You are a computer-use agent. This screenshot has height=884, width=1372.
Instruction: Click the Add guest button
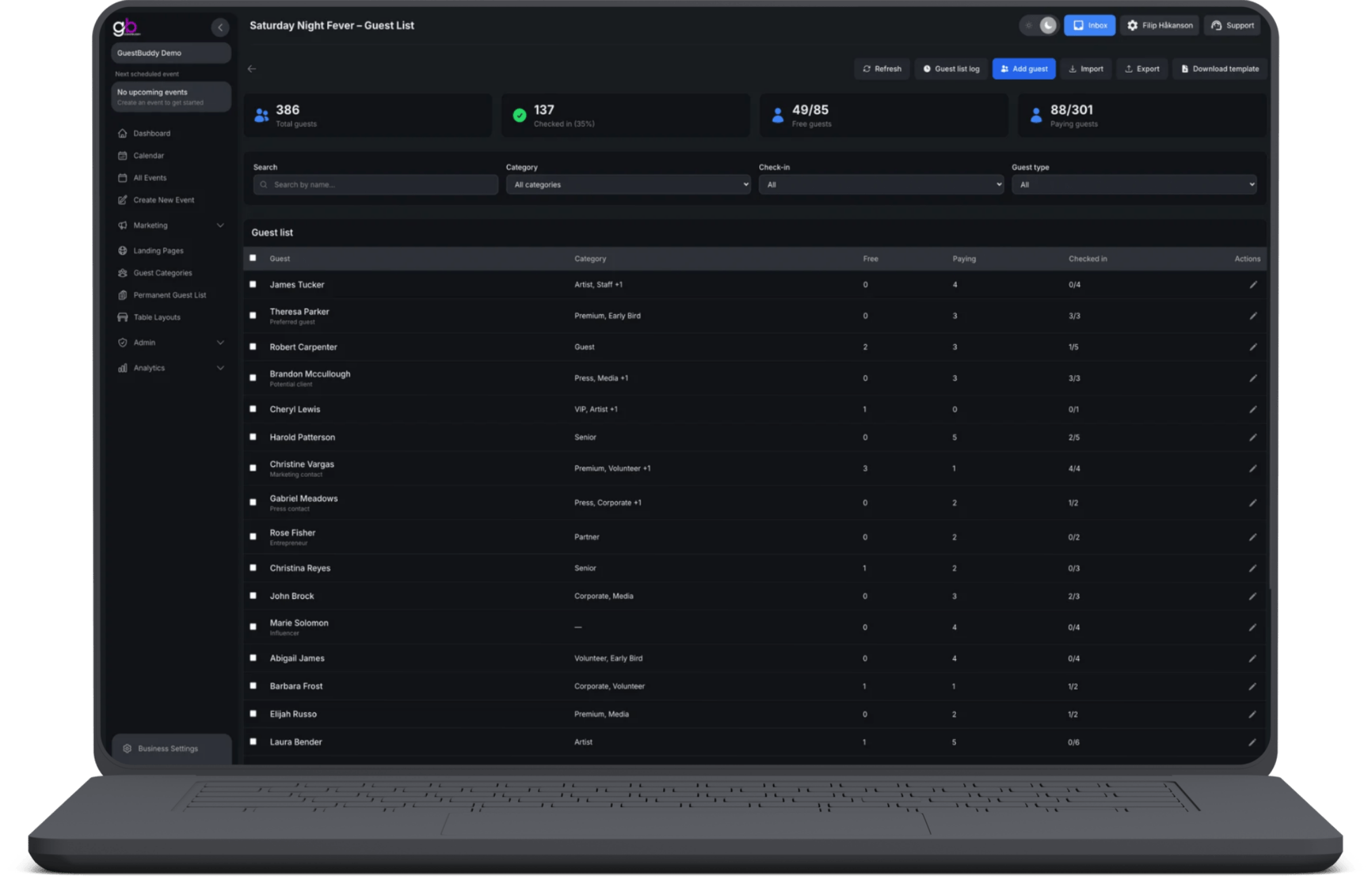tap(1023, 69)
